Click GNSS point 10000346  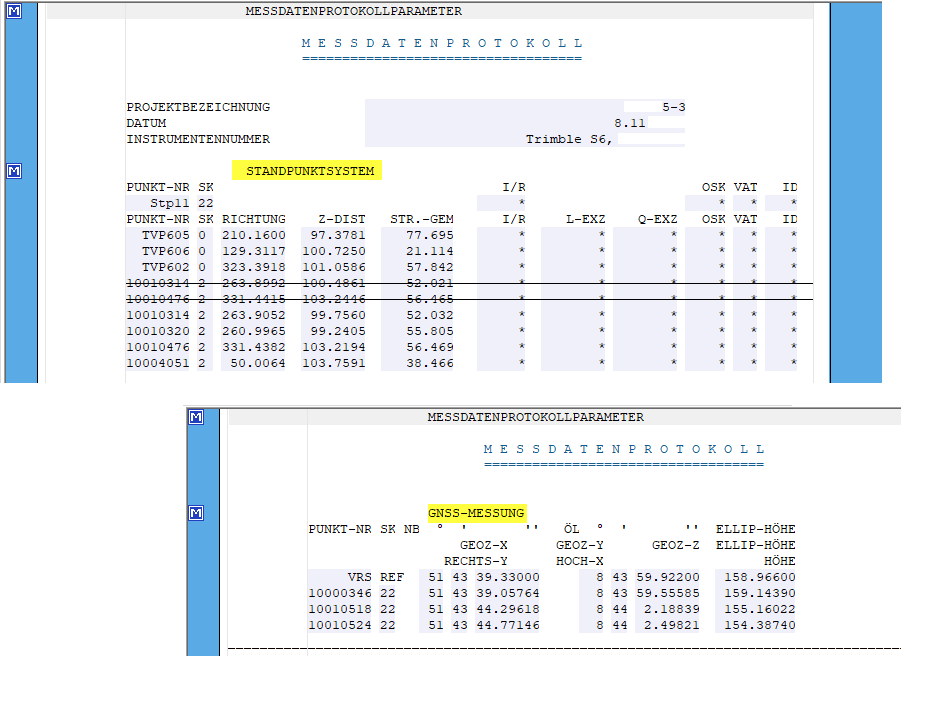[x=340, y=593]
